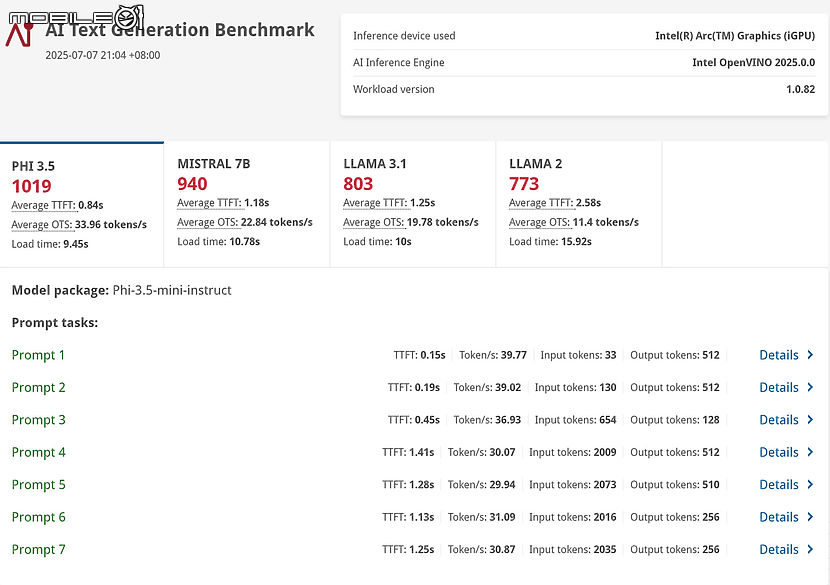Screen dimensions: 830x585
Task: Click the chevron arrow beside Prompt 4 Details
Action: click(x=810, y=453)
